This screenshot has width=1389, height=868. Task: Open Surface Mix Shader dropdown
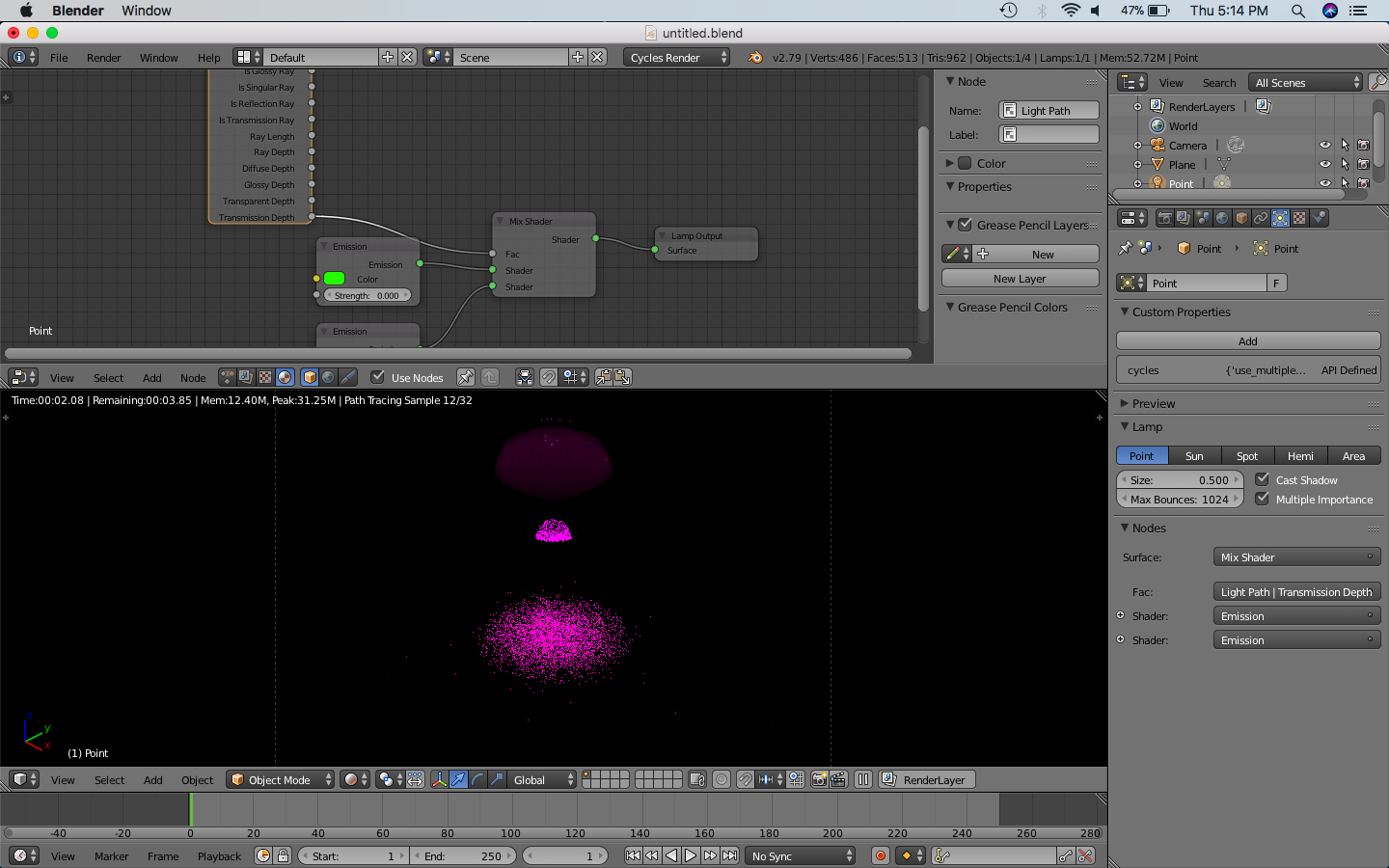(x=1296, y=557)
